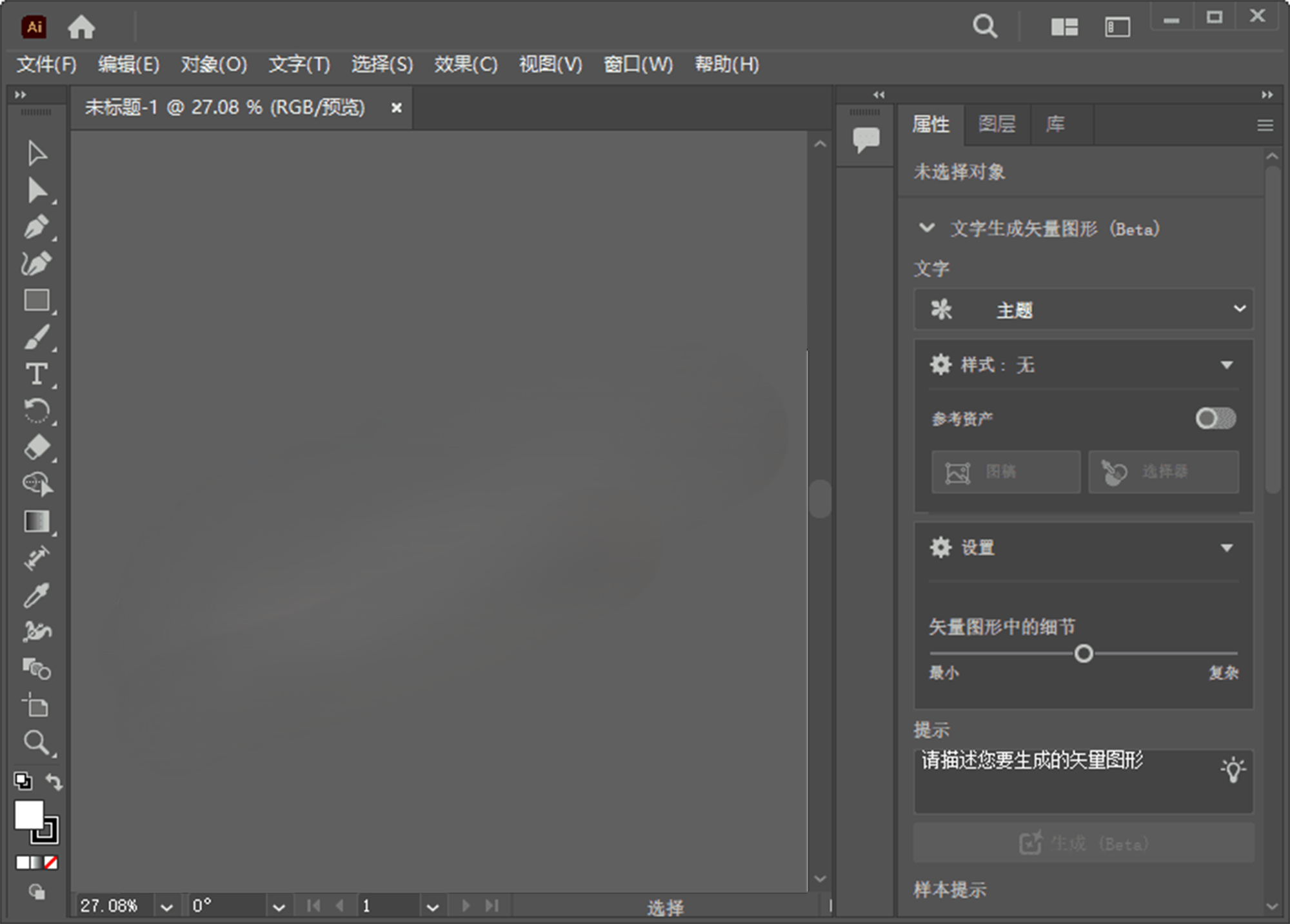Image resolution: width=1290 pixels, height=924 pixels.
Task: Open the 对象(O) menu
Action: click(214, 64)
